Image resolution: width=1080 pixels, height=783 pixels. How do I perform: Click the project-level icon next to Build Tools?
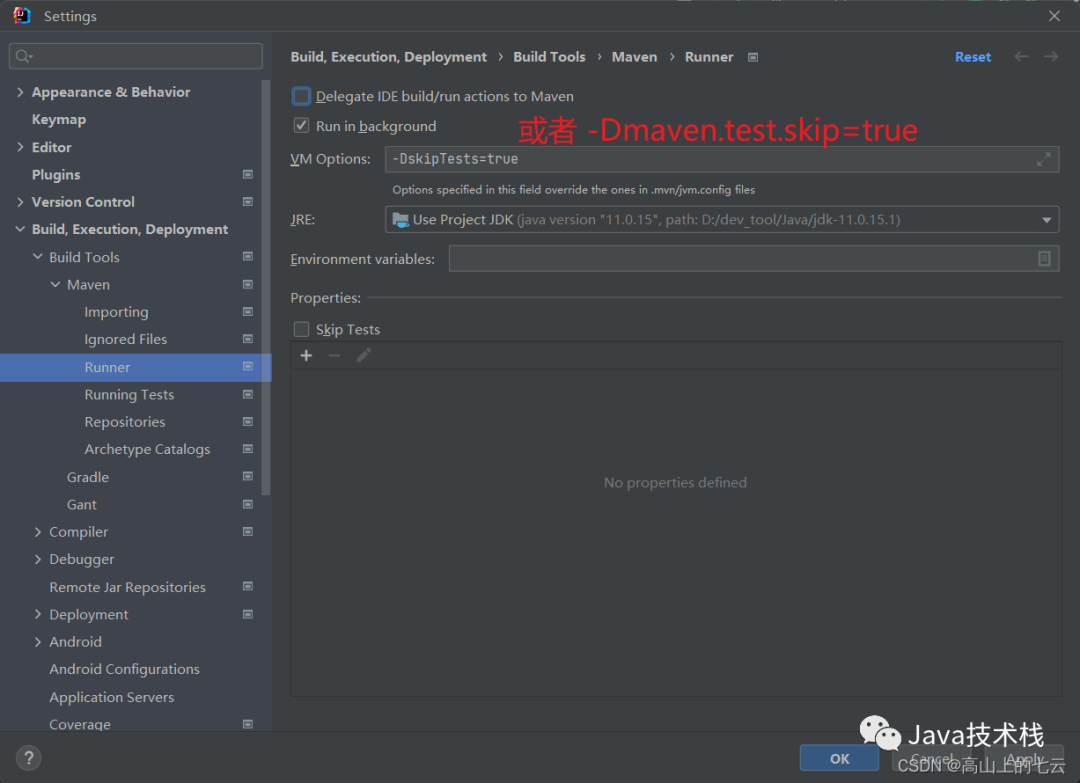[248, 257]
